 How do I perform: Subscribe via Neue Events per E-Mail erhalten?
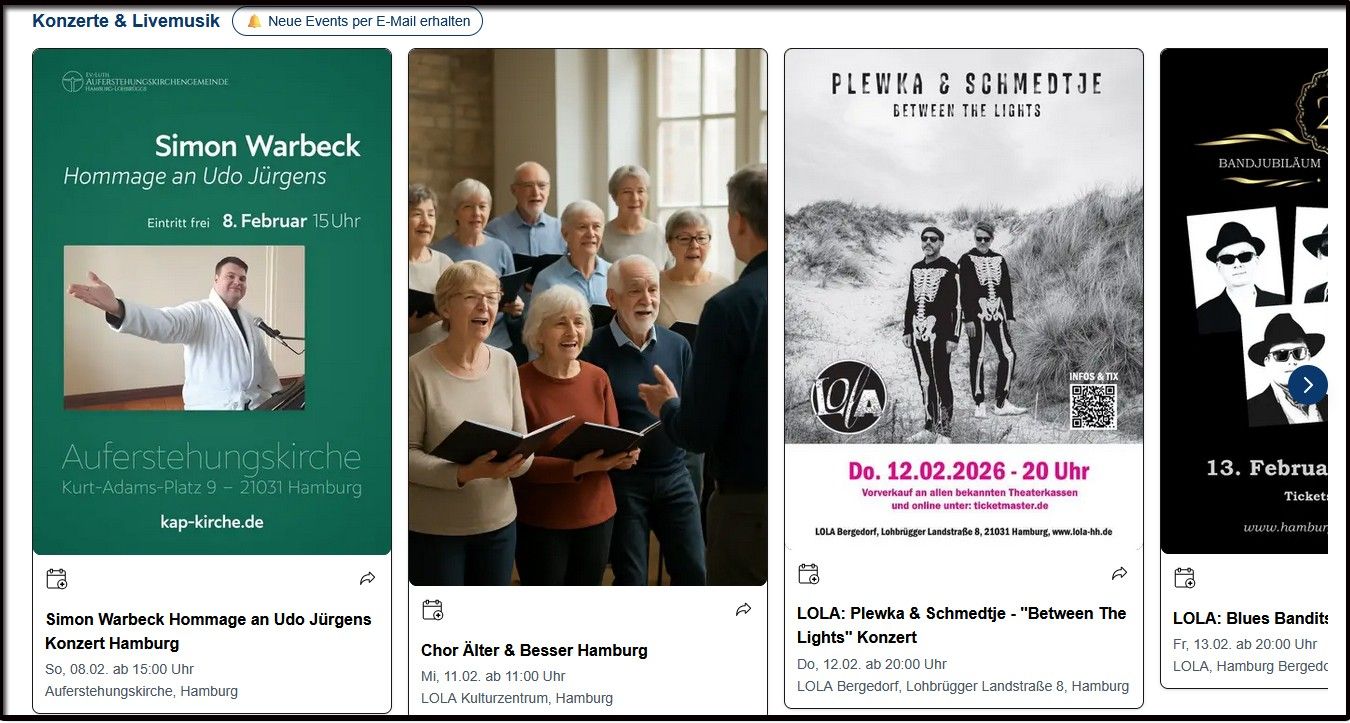point(357,21)
